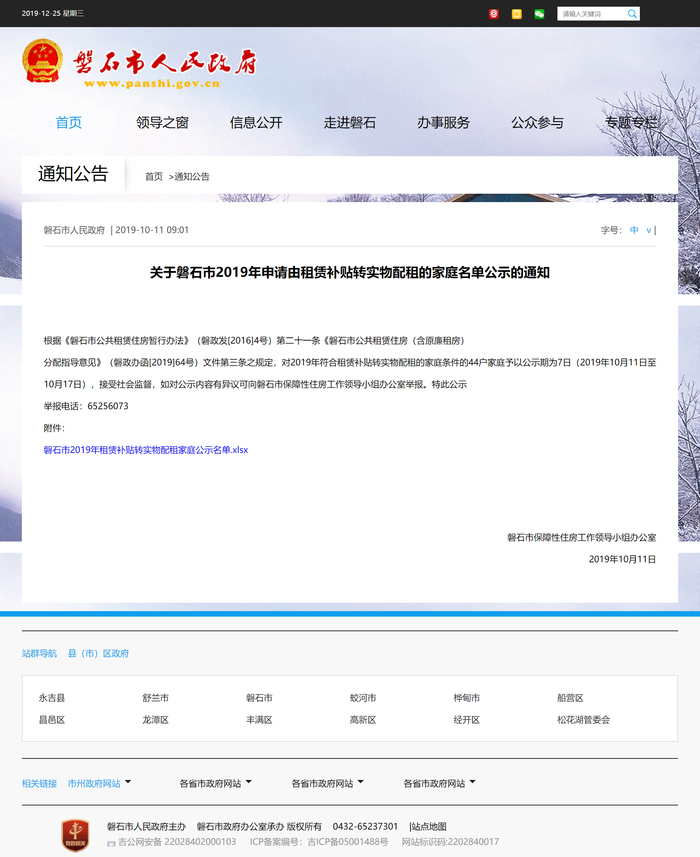Click the 举报电话：65256073 line
This screenshot has width=700, height=857.
tap(86, 406)
